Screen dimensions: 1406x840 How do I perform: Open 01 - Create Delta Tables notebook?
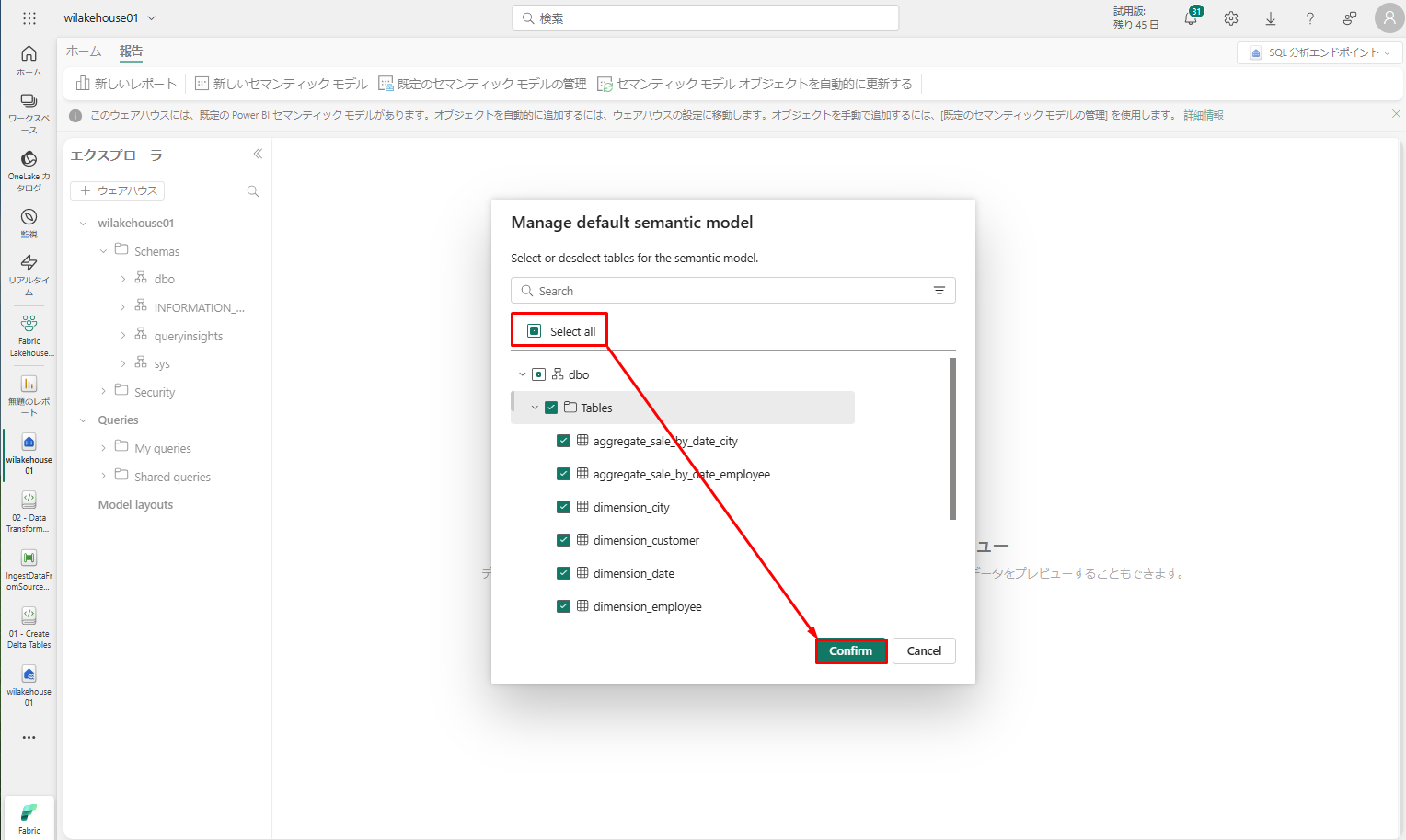point(29,627)
